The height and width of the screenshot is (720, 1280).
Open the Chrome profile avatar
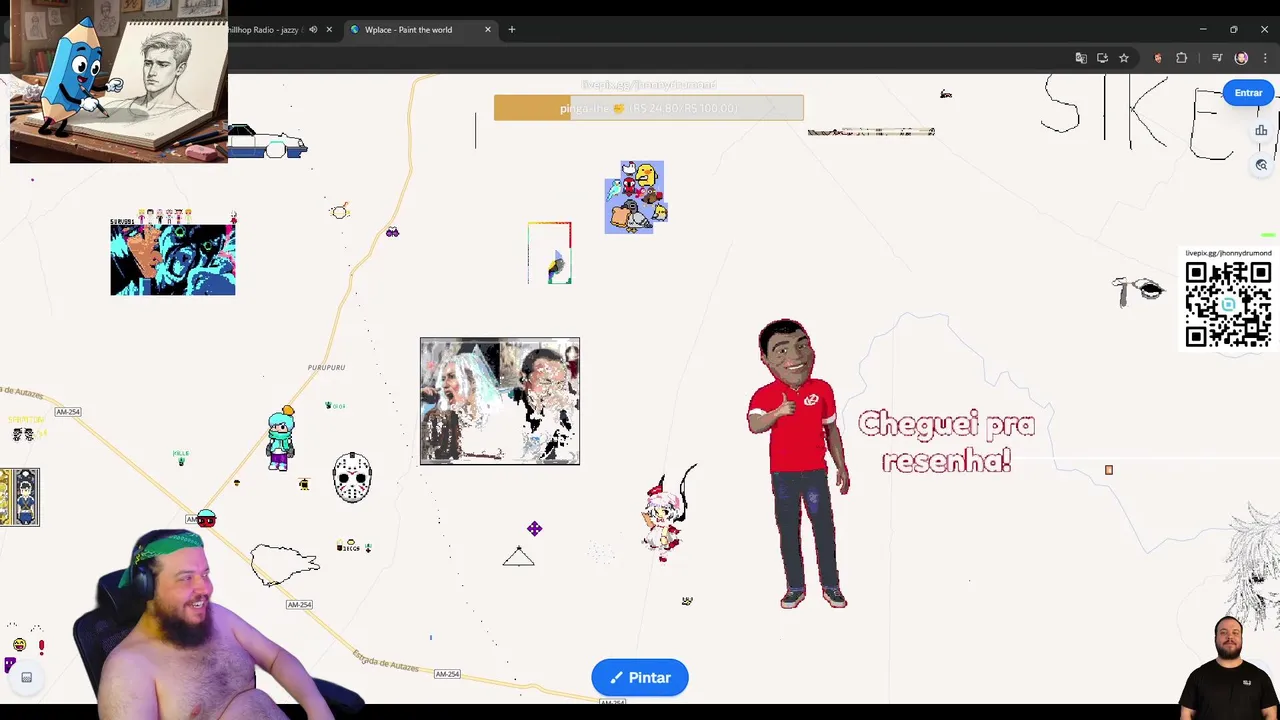[x=1242, y=58]
